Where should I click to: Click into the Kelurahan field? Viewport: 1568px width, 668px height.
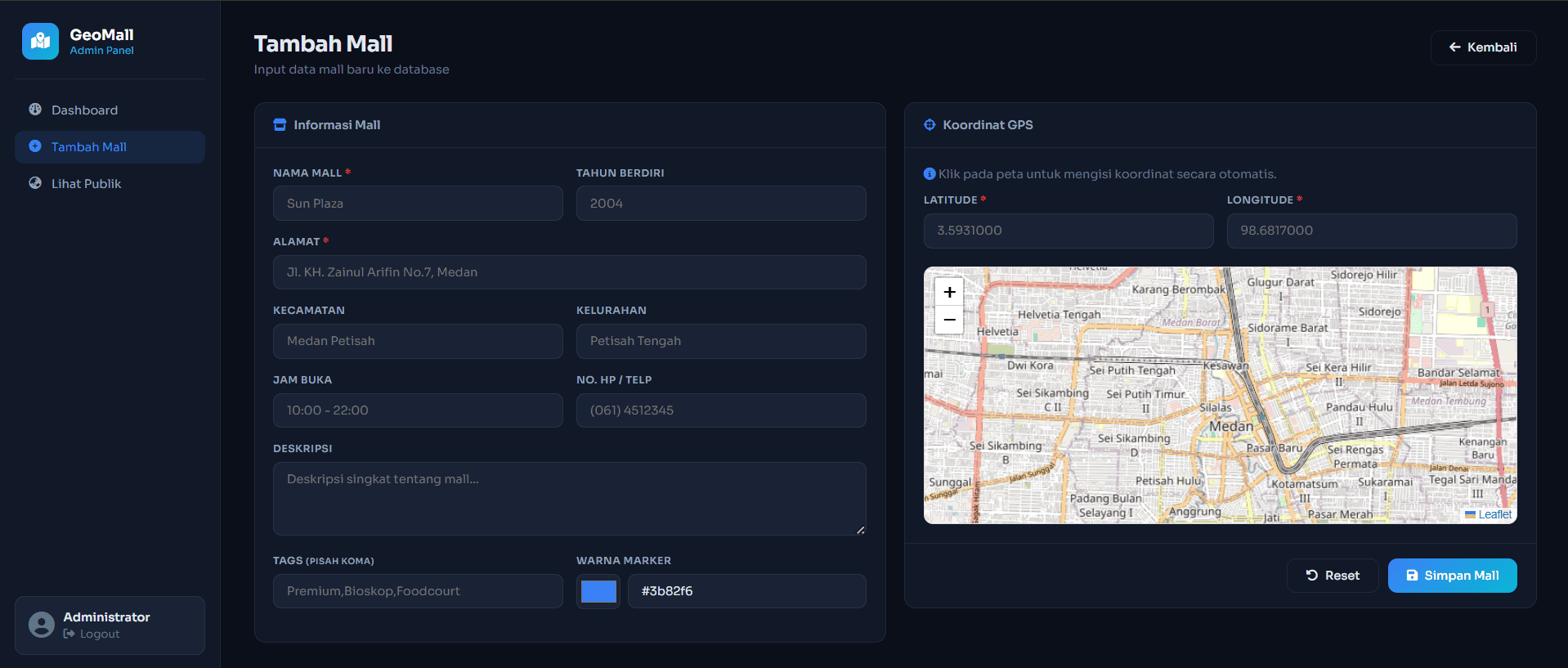tap(721, 341)
